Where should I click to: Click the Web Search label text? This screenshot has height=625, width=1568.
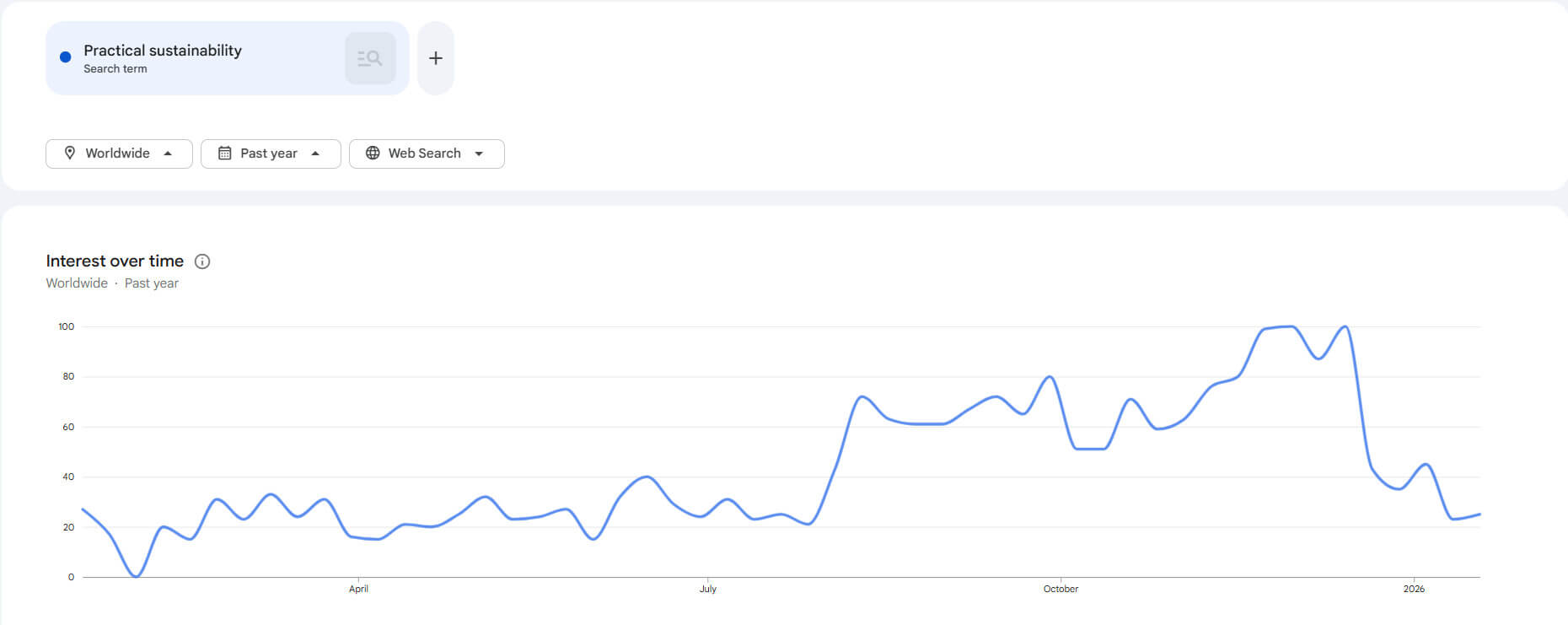pyautogui.click(x=424, y=153)
